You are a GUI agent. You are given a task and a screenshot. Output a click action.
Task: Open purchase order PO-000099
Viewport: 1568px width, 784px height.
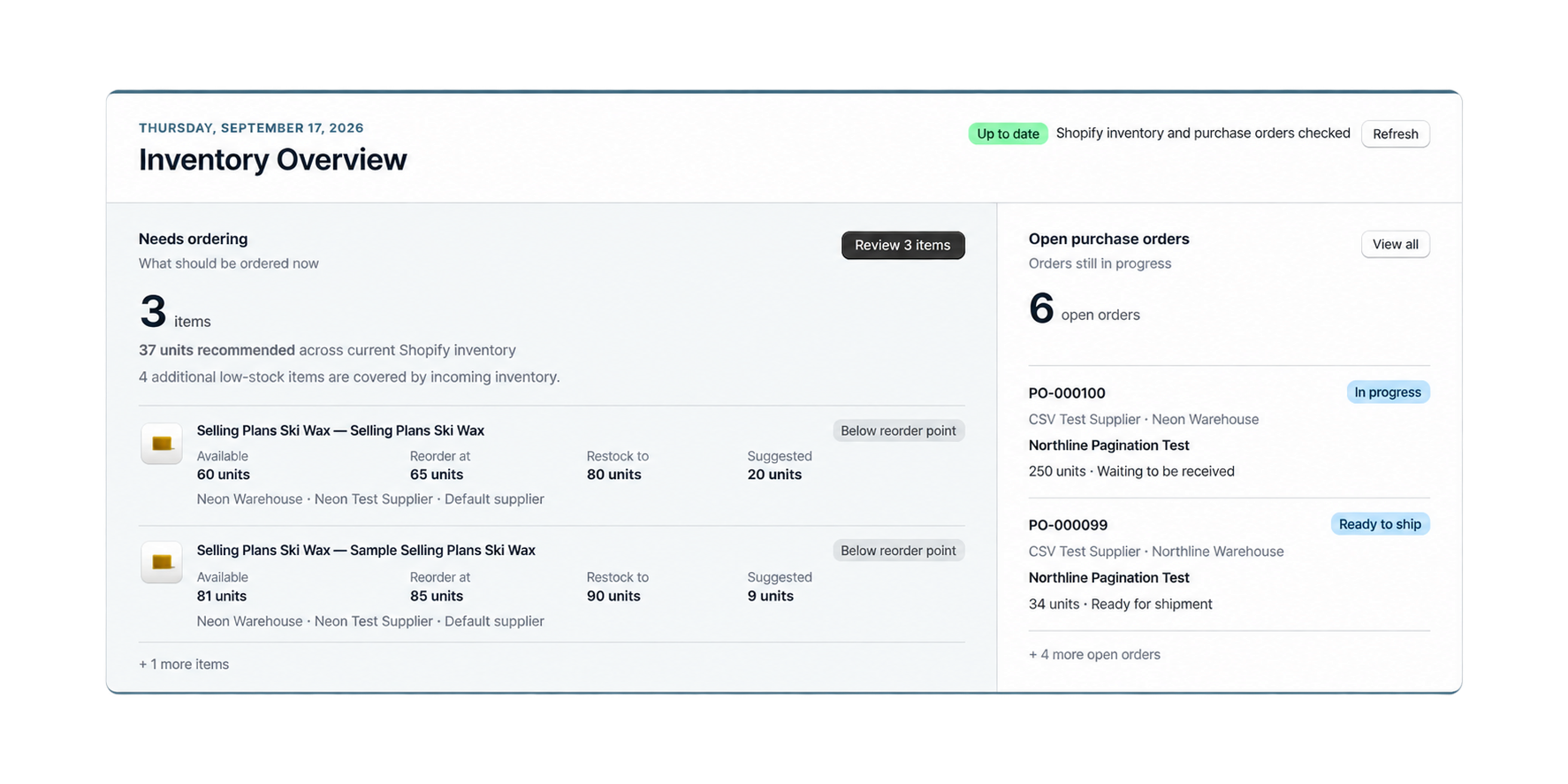1068,525
